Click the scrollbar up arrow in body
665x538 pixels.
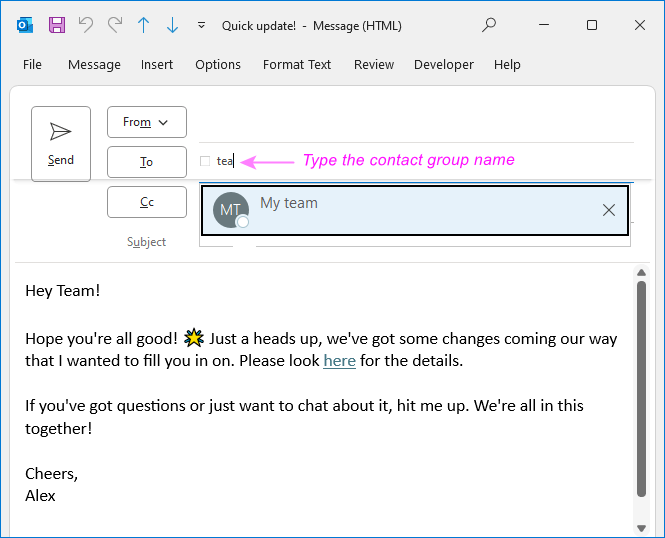coord(641,273)
